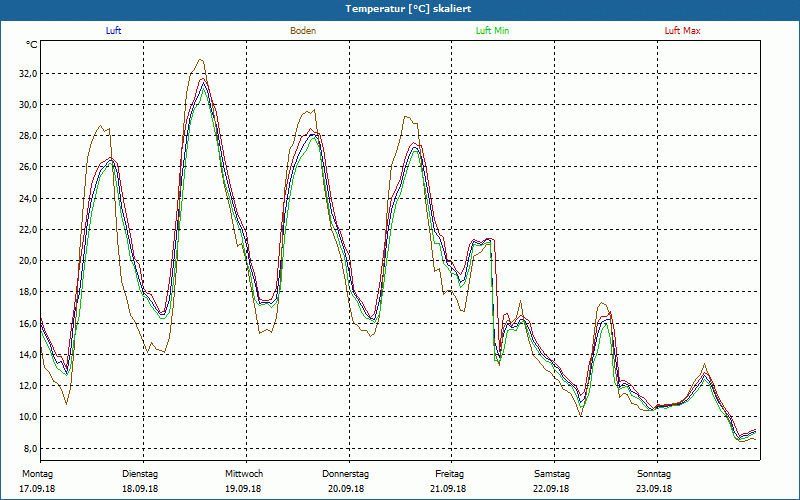Click the 20.09.18 date label

[x=346, y=489]
